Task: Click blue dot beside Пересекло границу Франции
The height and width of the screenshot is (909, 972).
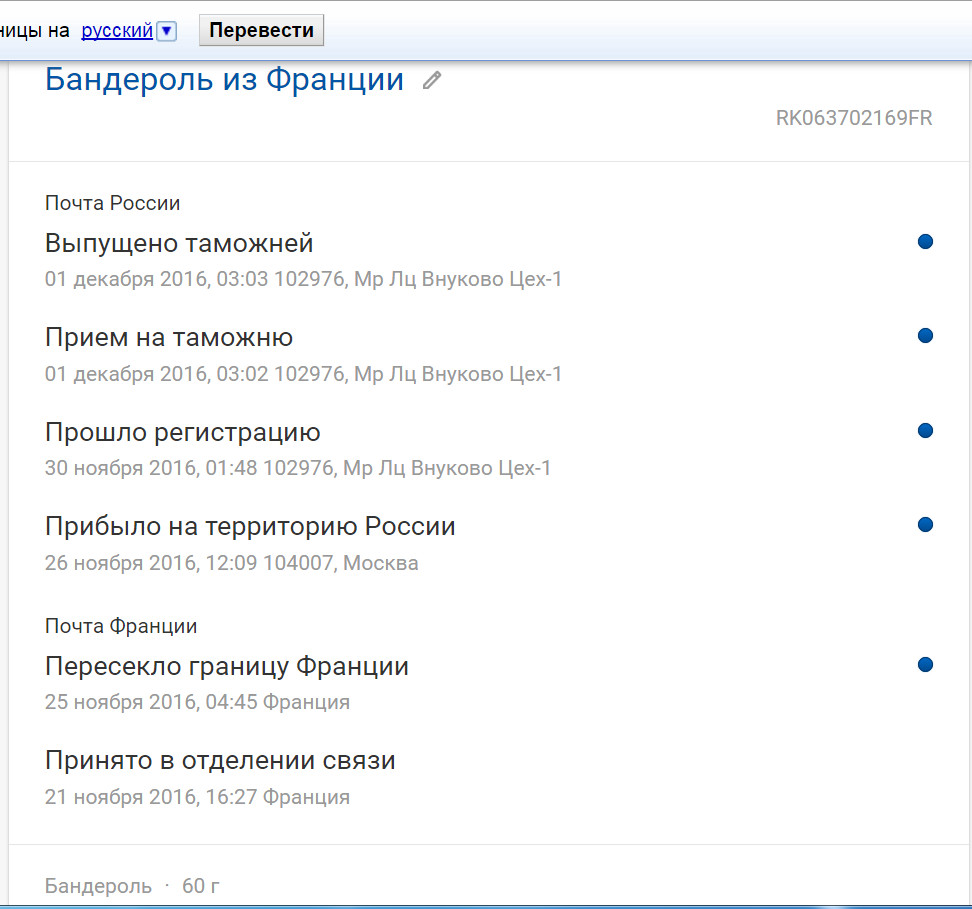Action: [925, 664]
